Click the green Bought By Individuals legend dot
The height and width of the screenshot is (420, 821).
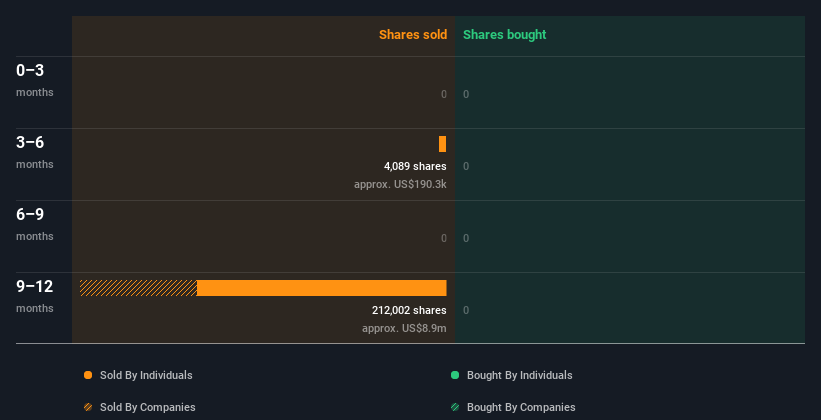455,375
